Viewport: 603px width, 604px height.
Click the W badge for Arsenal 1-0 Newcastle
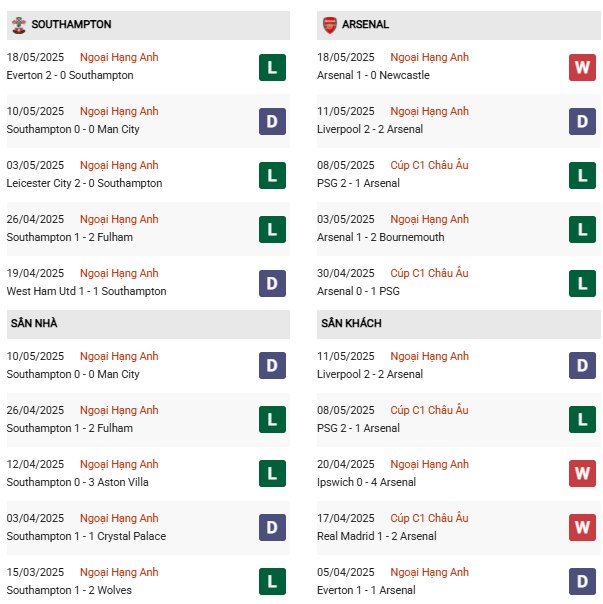coord(582,67)
